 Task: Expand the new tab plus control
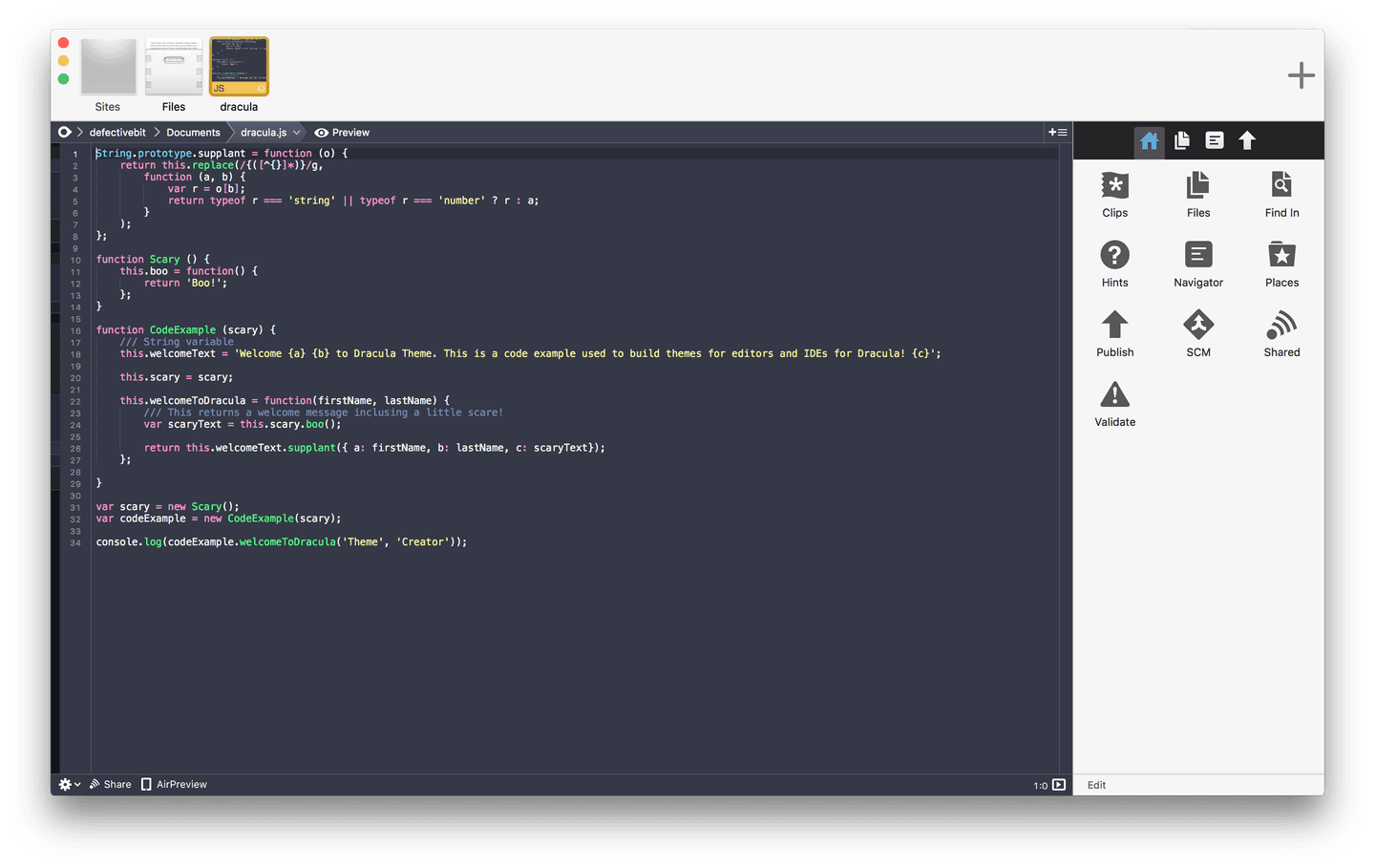pos(1301,74)
